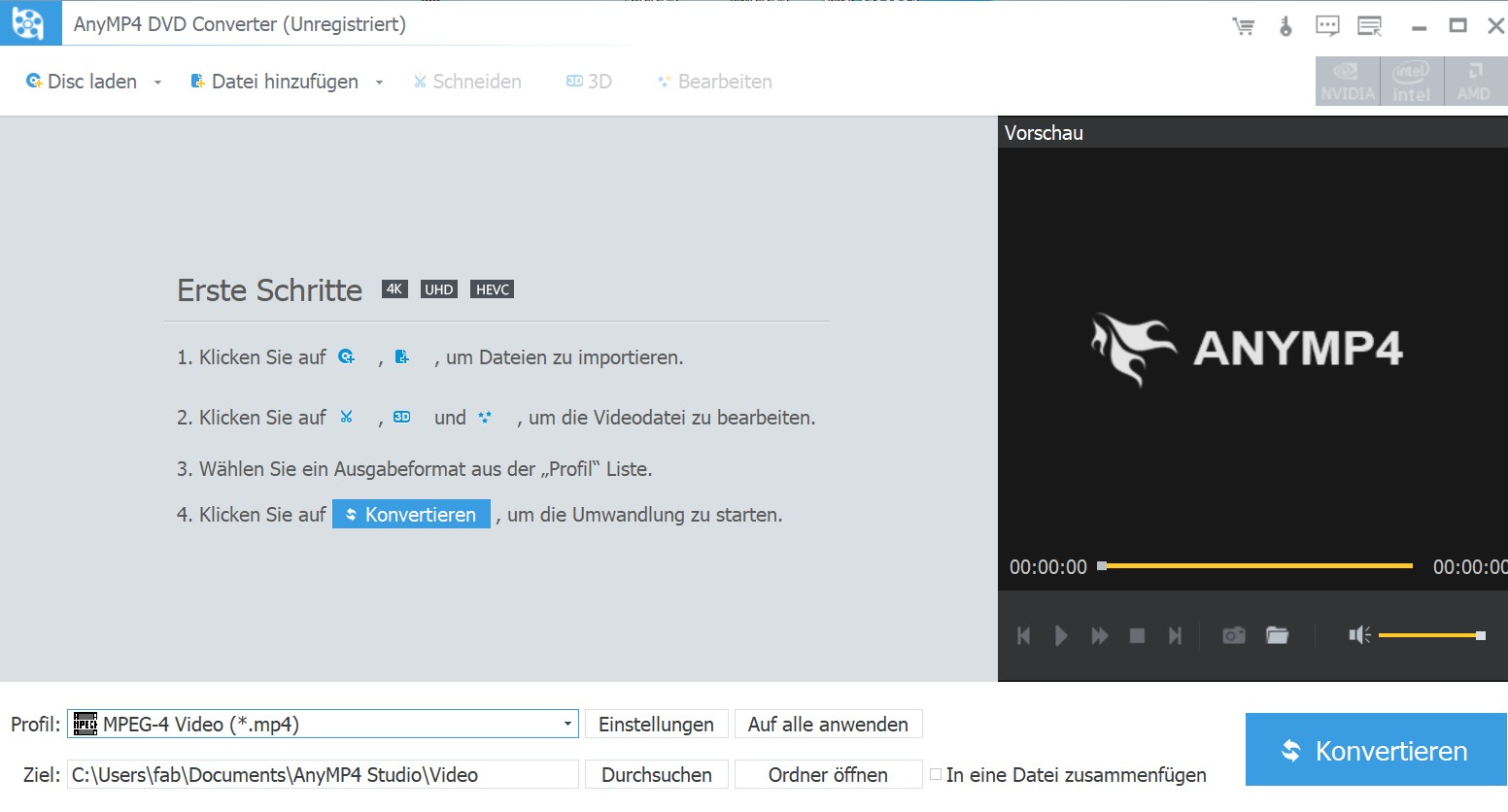Toggle NVIDIA hardware acceleration
Screen dimensions: 1508x812
point(1348,81)
